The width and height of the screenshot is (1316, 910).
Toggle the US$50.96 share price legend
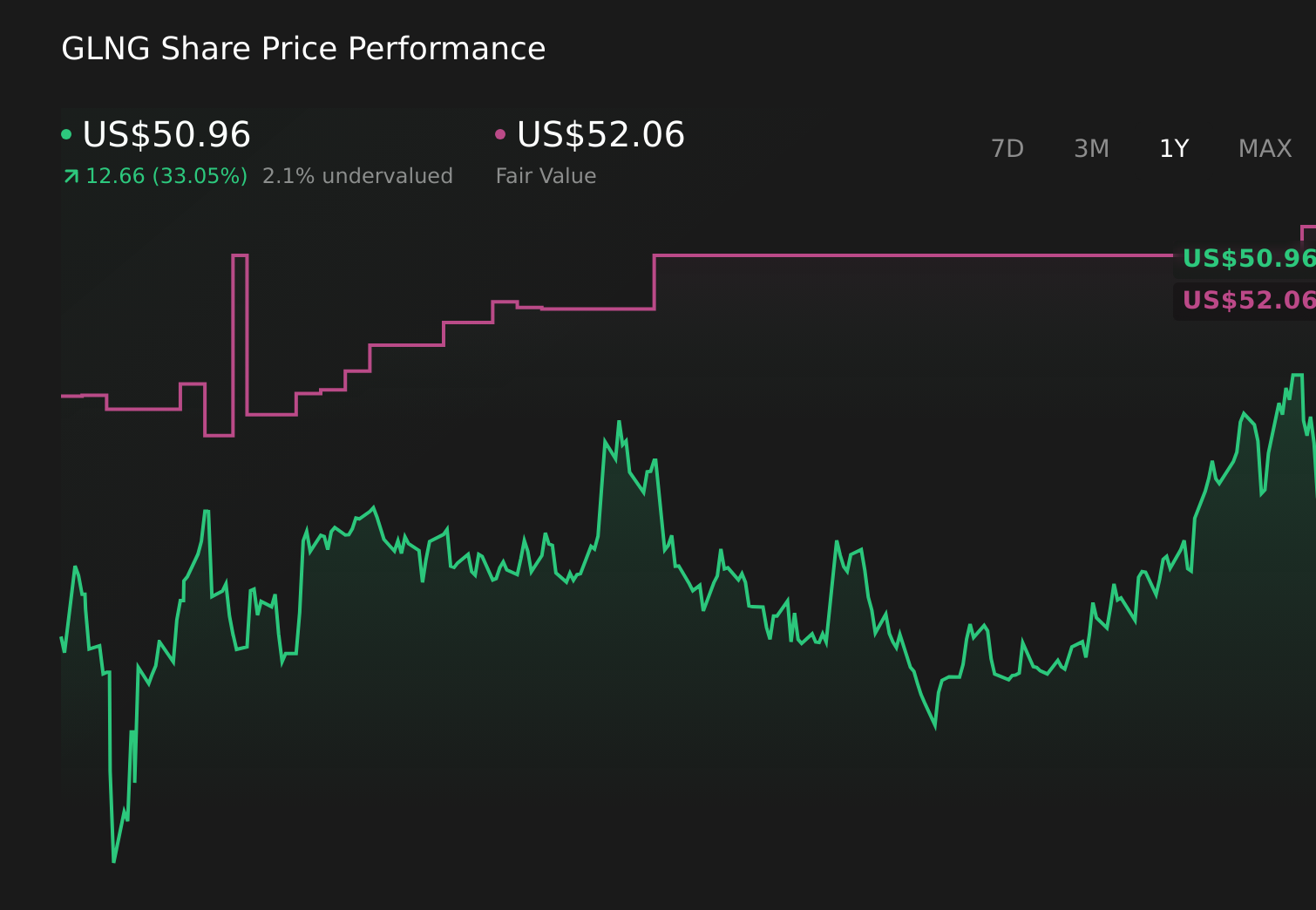click(166, 135)
